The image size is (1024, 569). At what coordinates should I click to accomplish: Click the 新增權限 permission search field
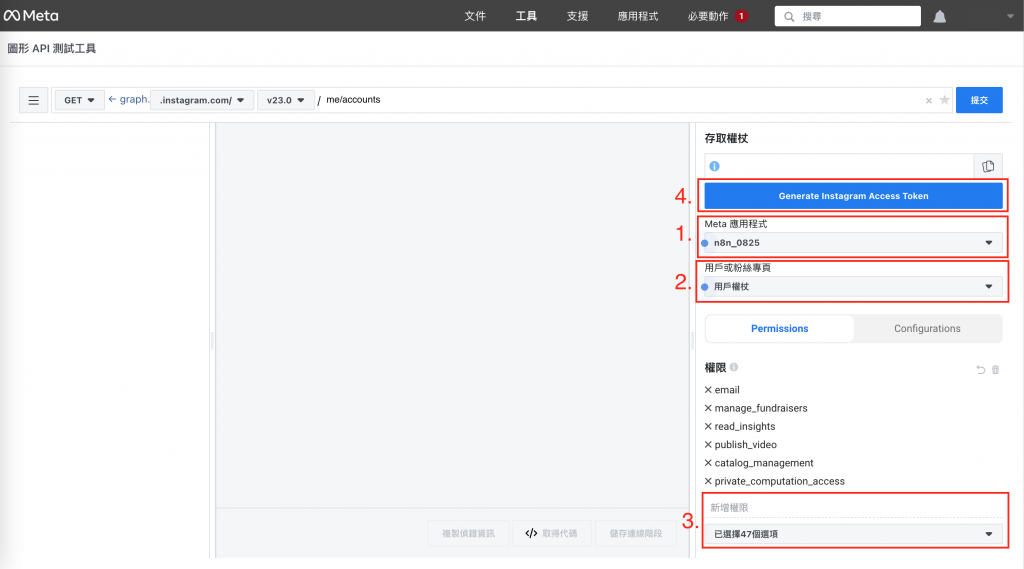854,508
